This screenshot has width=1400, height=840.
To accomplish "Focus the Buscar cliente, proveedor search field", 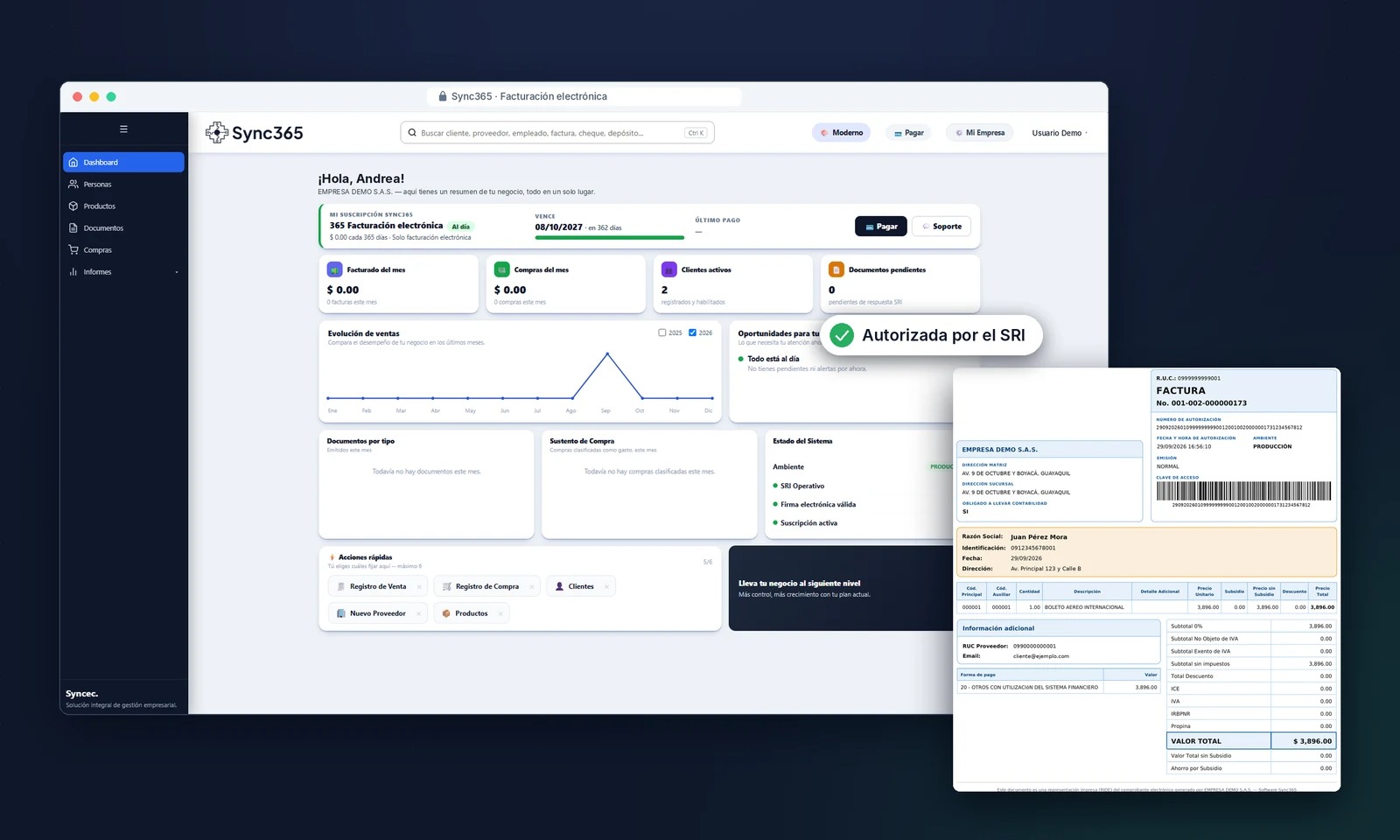I will [x=557, y=133].
